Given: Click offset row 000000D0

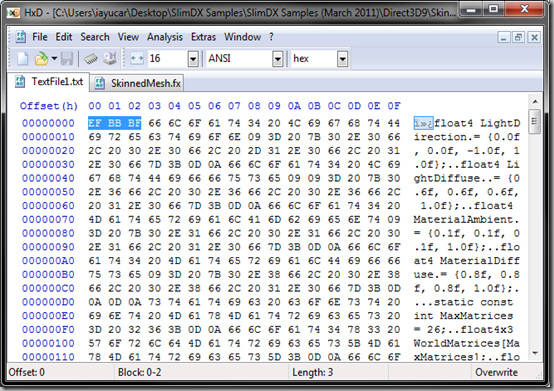Looking at the screenshot, I should coord(48,302).
